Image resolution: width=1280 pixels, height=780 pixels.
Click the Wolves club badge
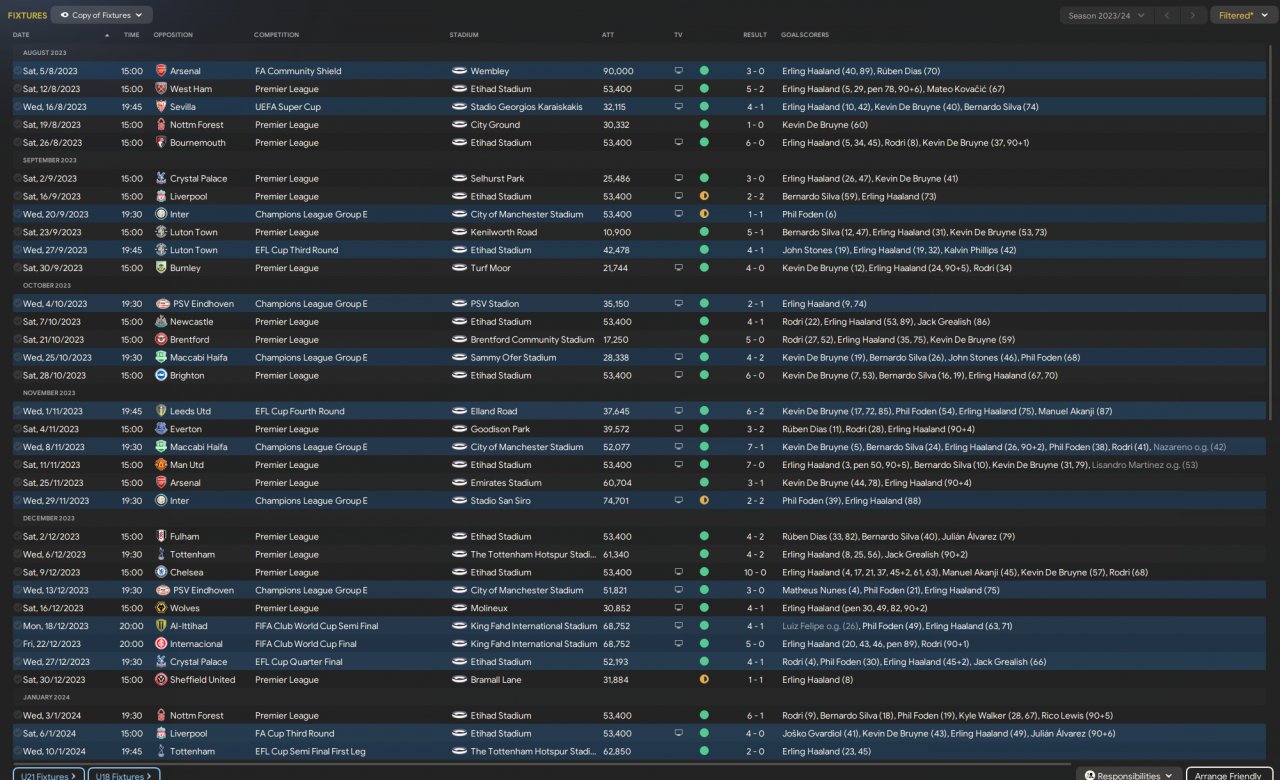tap(161, 608)
